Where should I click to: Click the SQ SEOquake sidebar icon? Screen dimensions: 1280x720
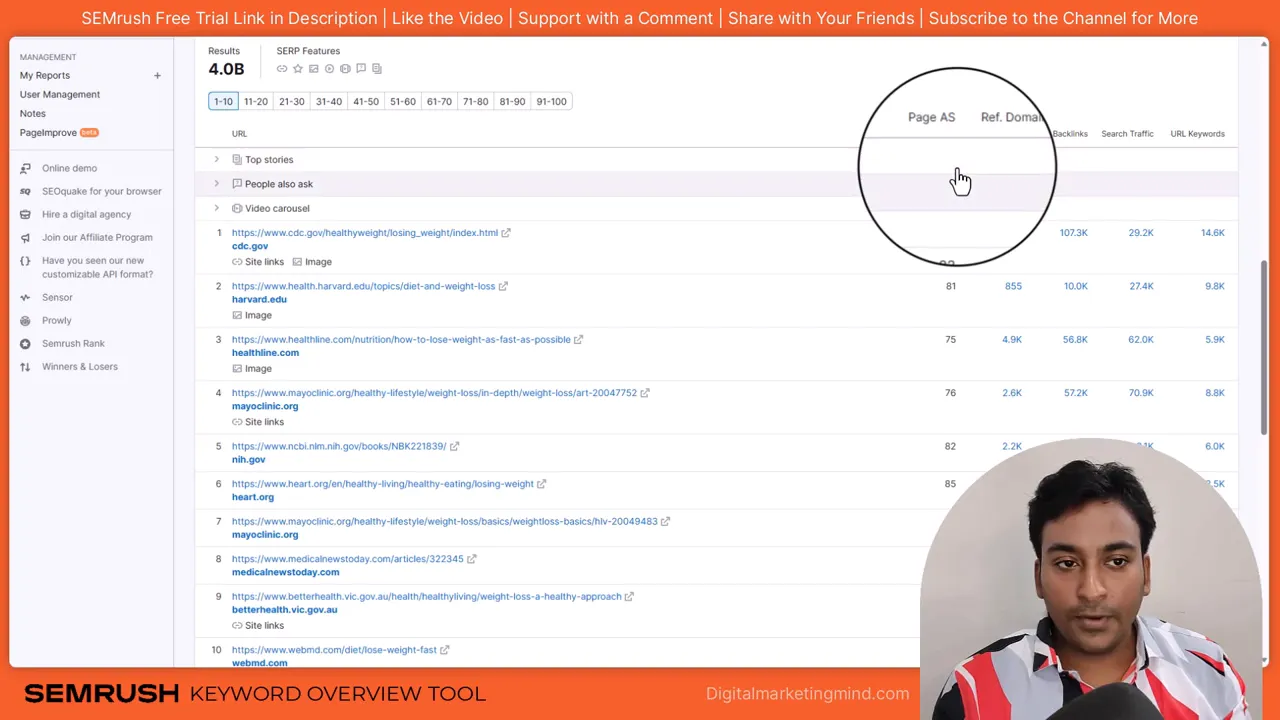(x=25, y=191)
